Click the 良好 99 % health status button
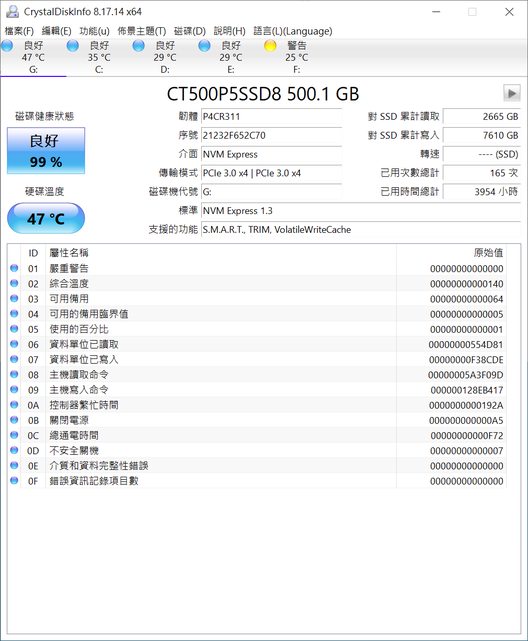 pos(46,150)
